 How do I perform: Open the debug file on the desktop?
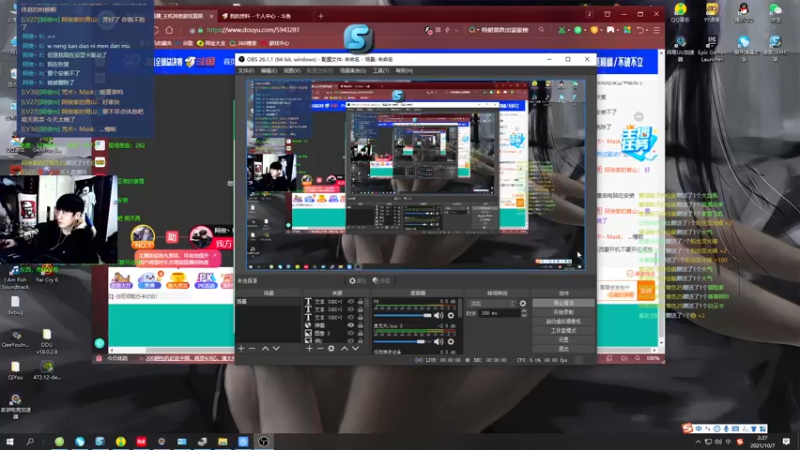tap(15, 305)
